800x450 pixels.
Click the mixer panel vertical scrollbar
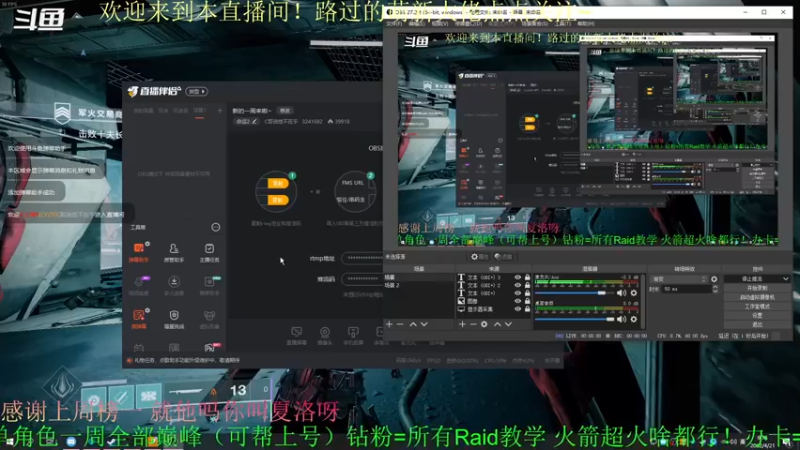pos(643,301)
